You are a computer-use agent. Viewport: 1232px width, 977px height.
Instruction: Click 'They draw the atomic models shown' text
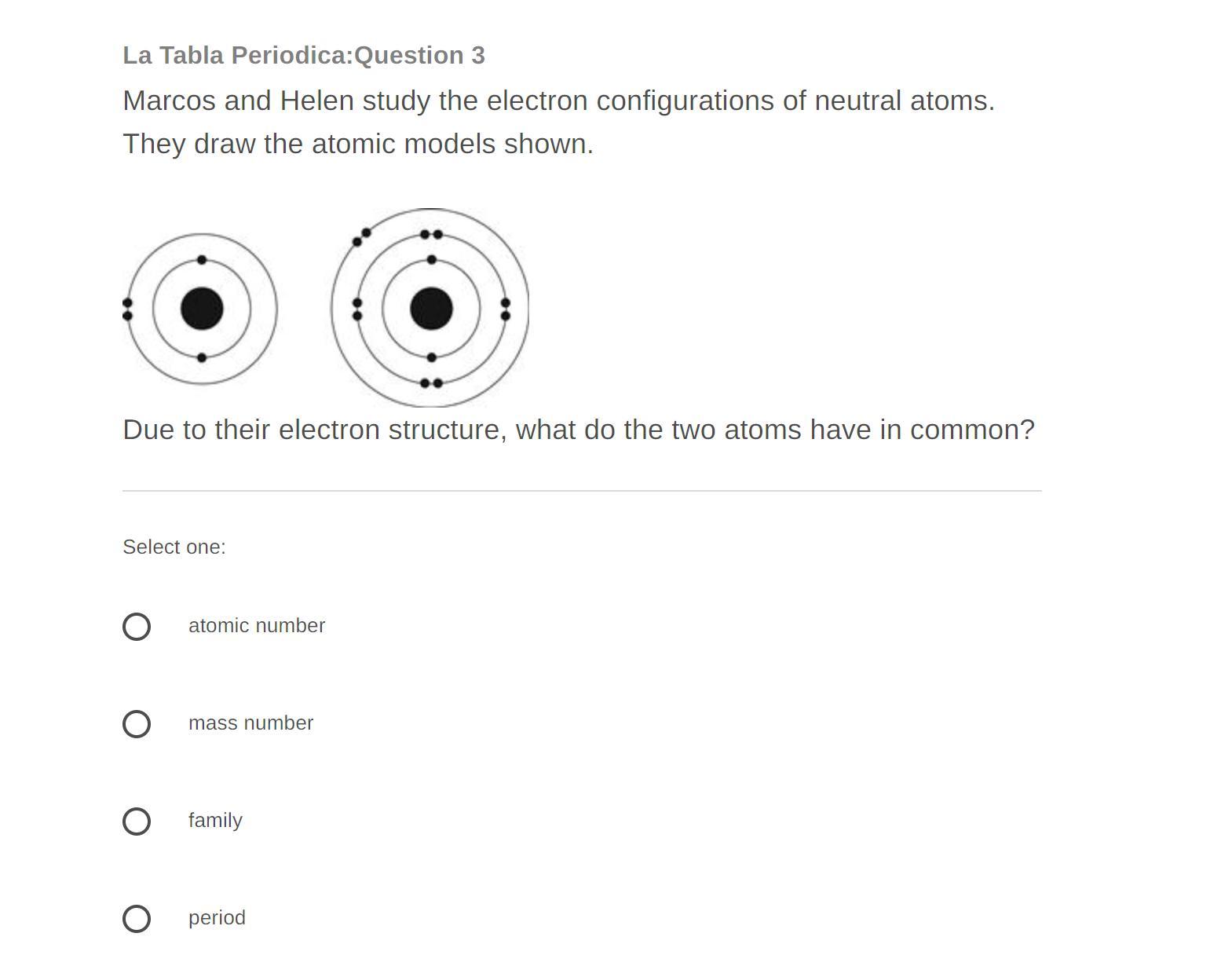pos(358,145)
